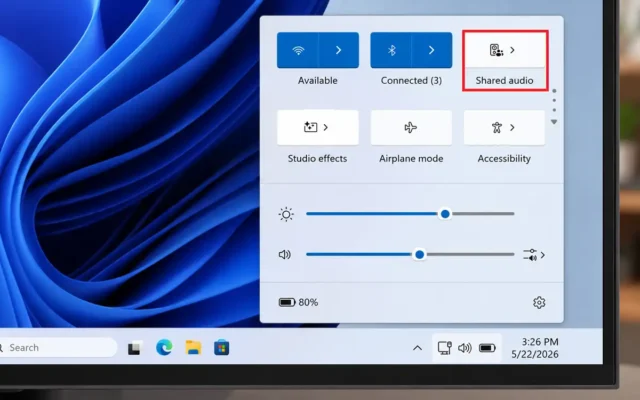Image resolution: width=640 pixels, height=400 pixels.
Task: Open the Bluetooth devices list arrow
Action: (x=432, y=50)
